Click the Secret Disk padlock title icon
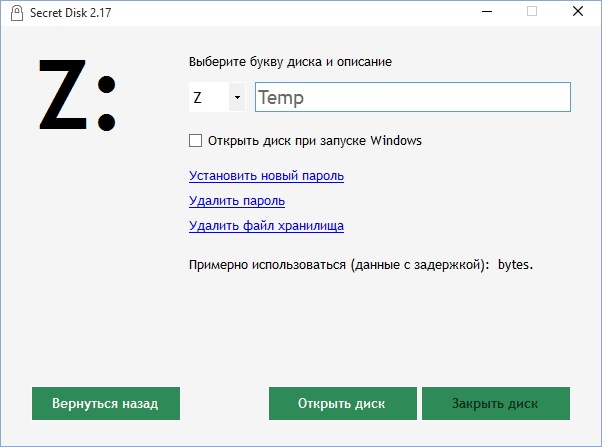602x447 pixels. click(x=17, y=13)
